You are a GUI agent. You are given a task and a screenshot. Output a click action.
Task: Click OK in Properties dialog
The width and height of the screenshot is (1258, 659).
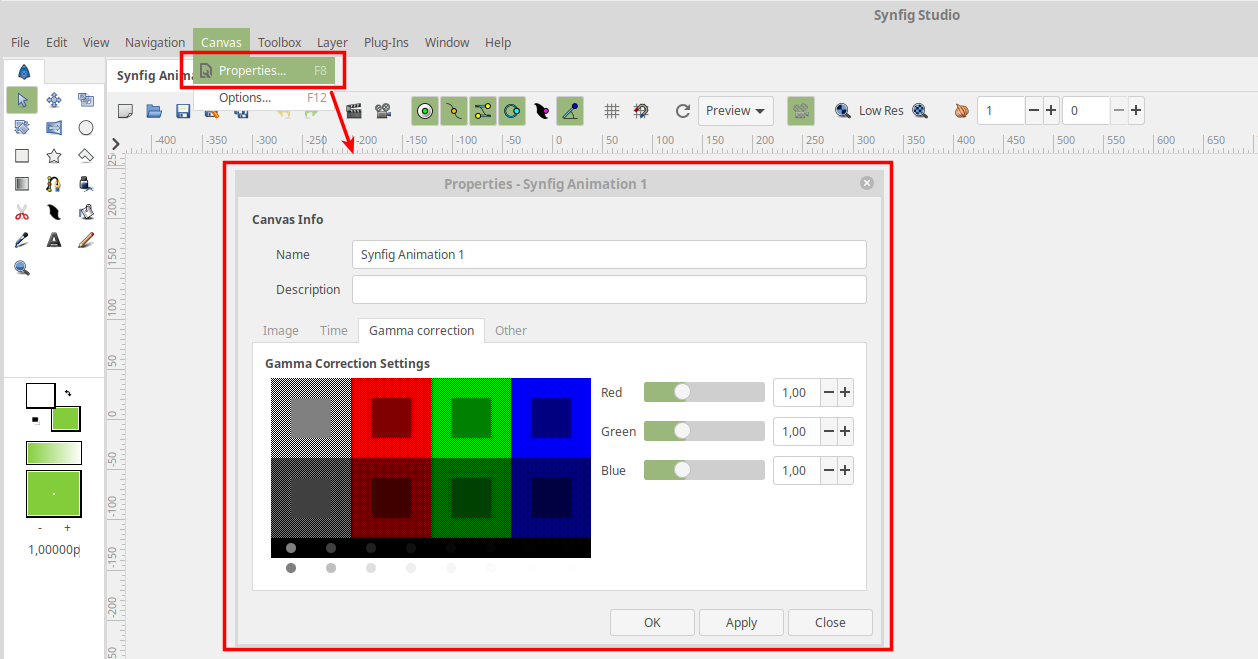(652, 622)
